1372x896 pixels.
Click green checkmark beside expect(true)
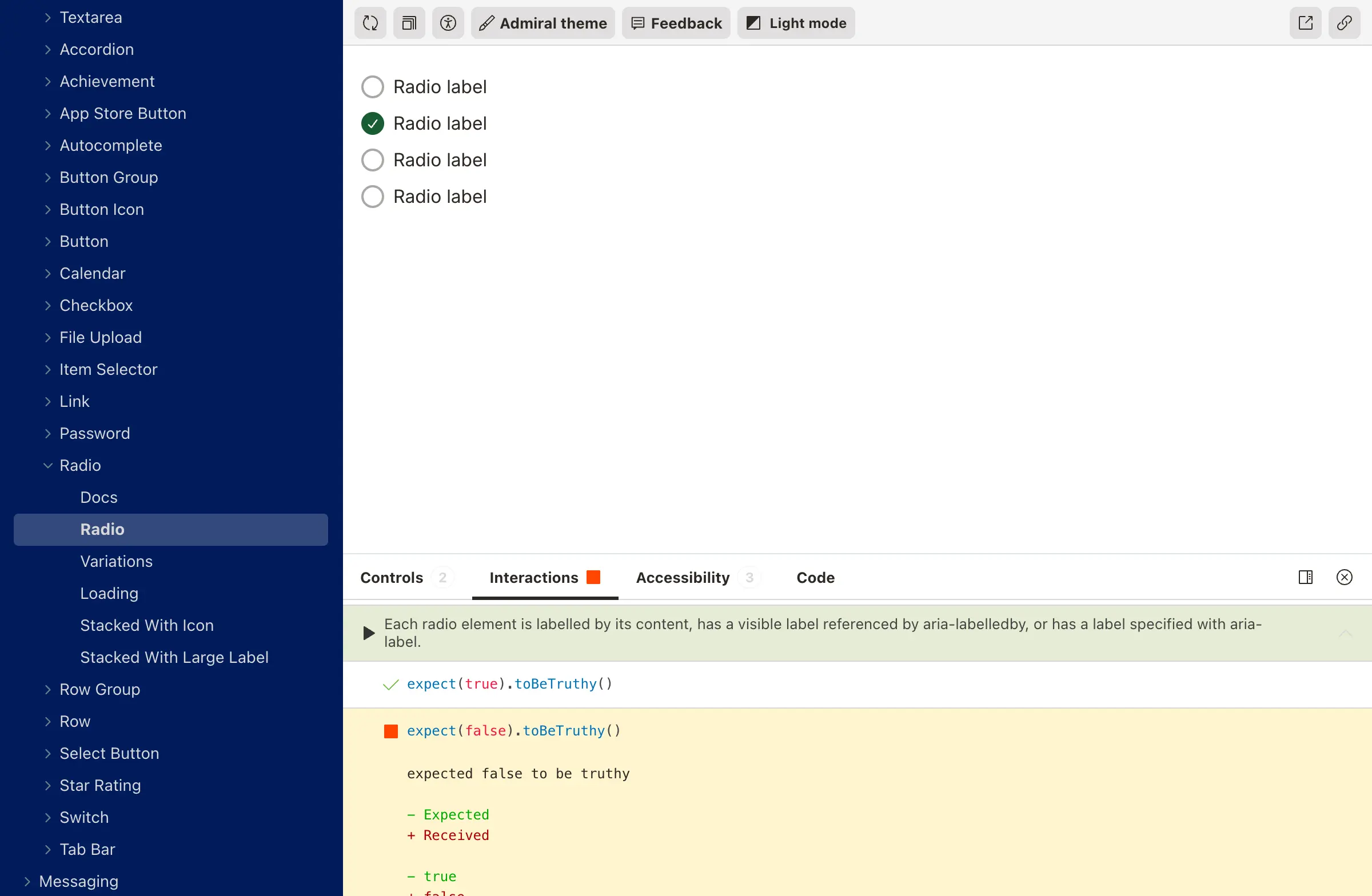point(390,685)
